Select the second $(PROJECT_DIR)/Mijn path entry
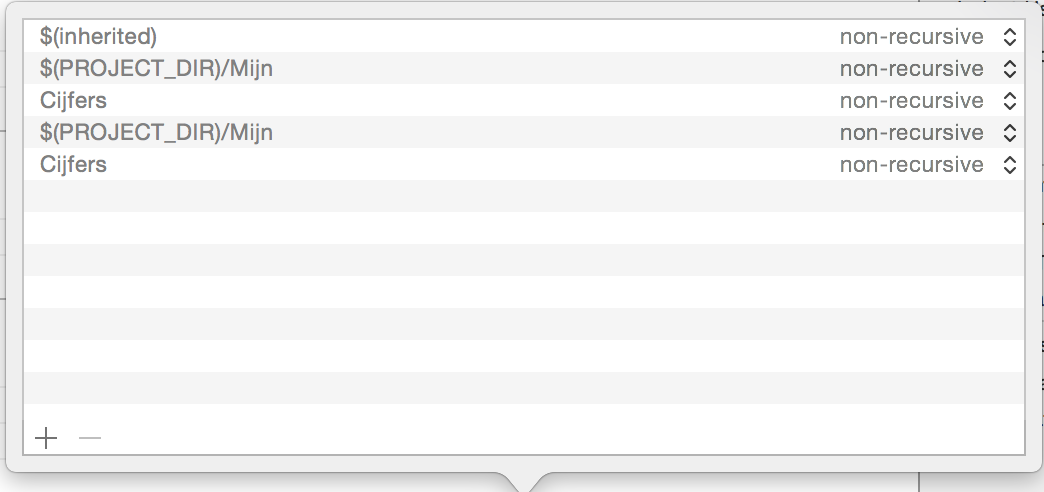 156,133
